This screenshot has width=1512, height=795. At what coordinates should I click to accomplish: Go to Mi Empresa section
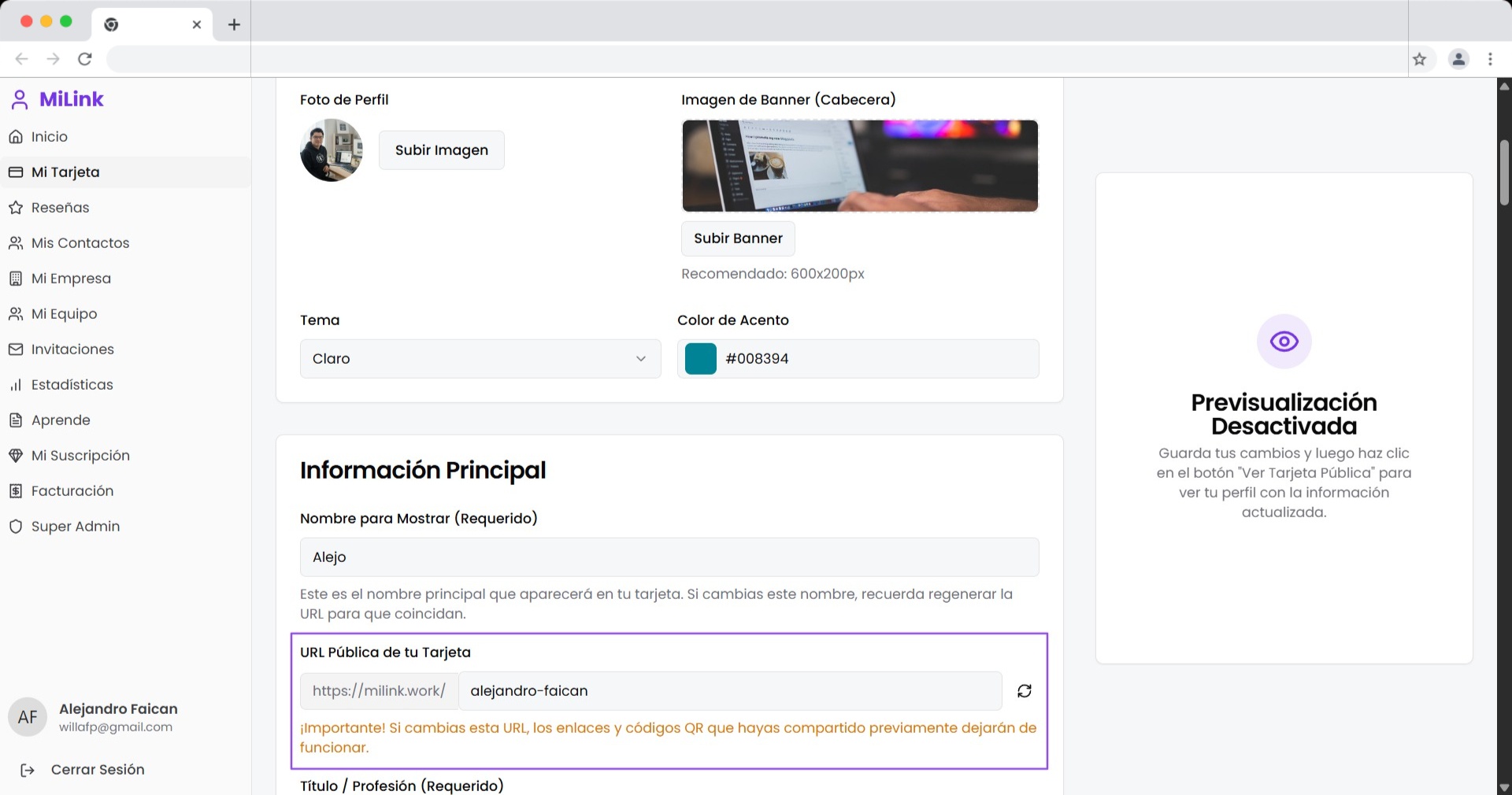pos(71,279)
